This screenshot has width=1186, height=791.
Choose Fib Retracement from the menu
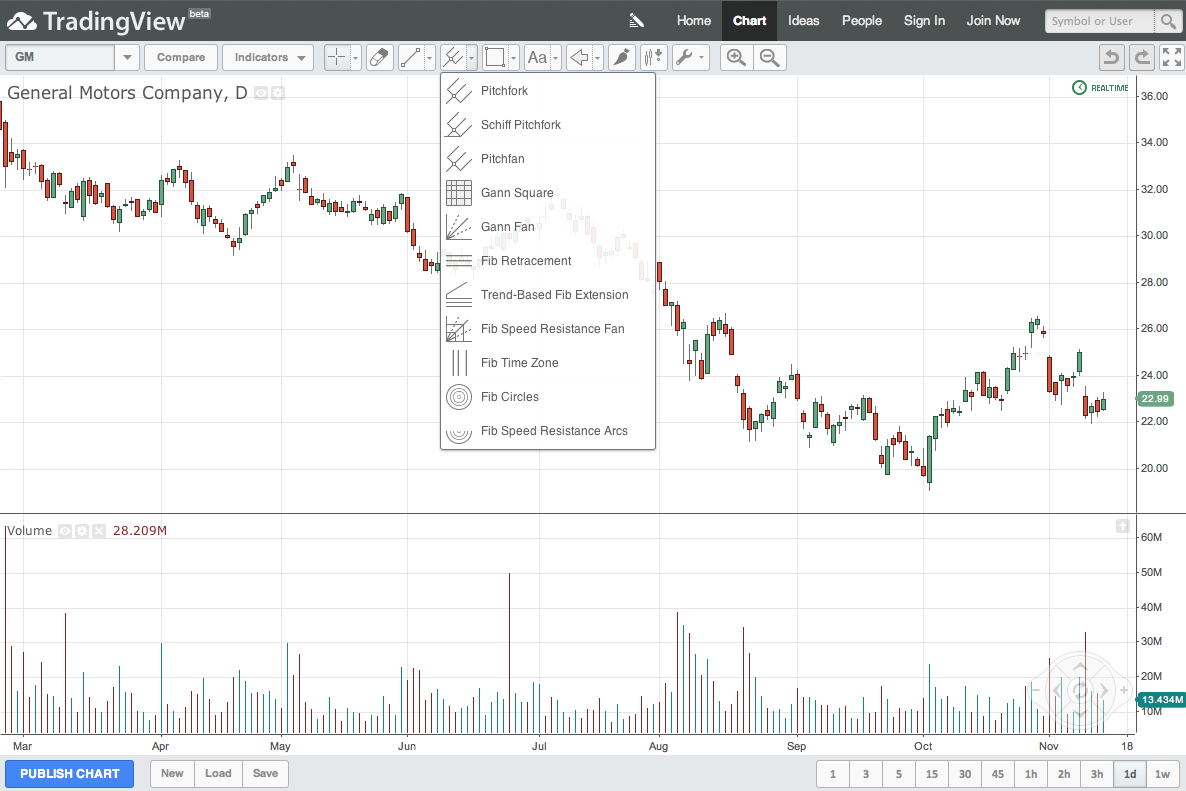(x=526, y=261)
